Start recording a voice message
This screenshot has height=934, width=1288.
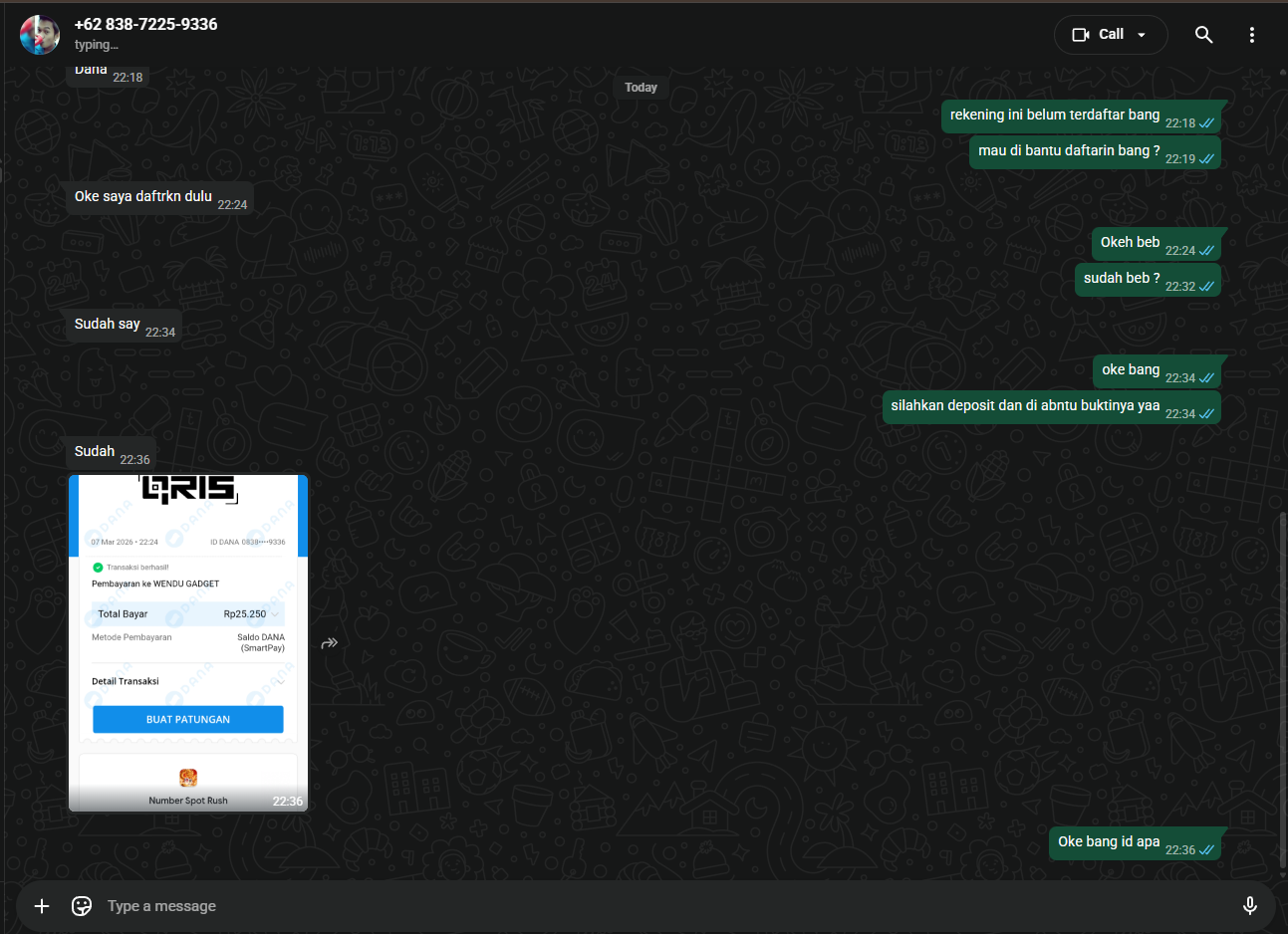(x=1250, y=905)
